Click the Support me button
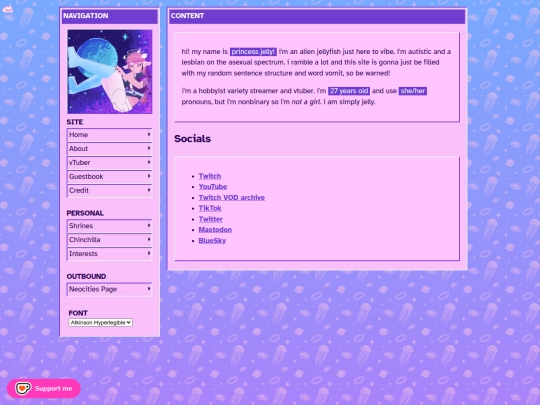The height and width of the screenshot is (405, 540). tap(44, 388)
